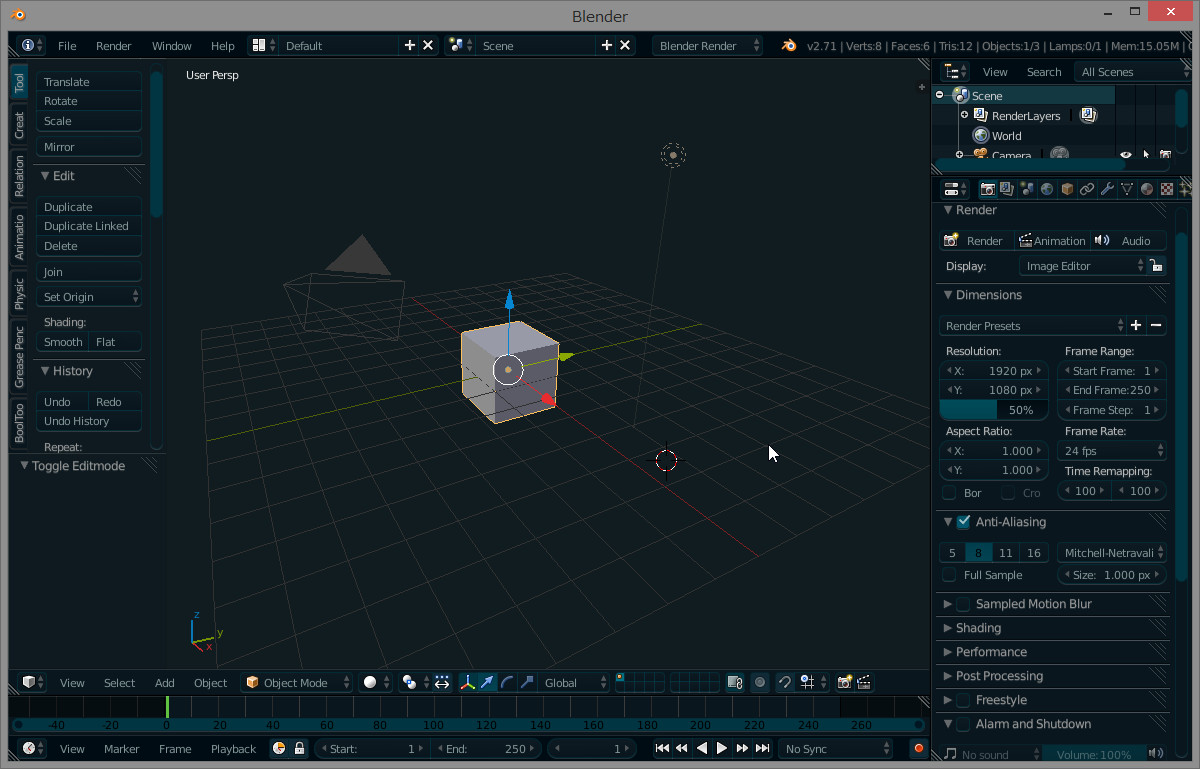Open the Texture properties tab (checker icon)
The image size is (1200, 769).
[1167, 189]
